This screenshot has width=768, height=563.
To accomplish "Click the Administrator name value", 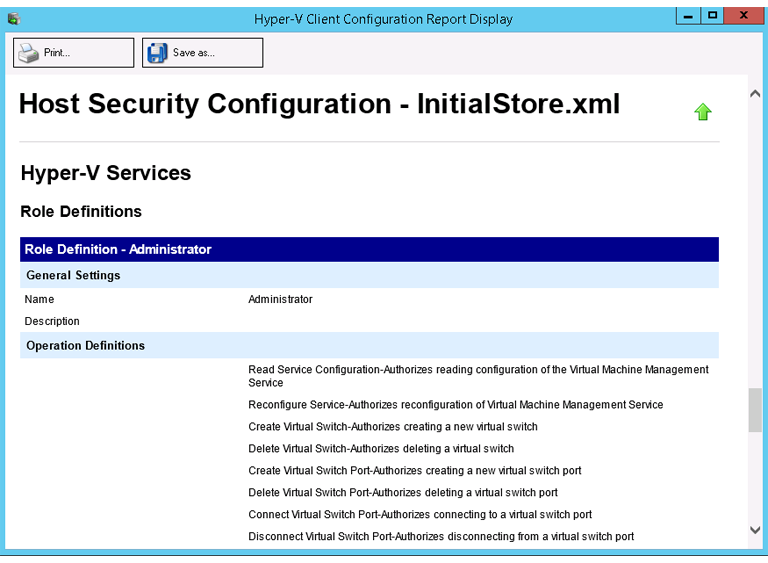I will [x=280, y=299].
